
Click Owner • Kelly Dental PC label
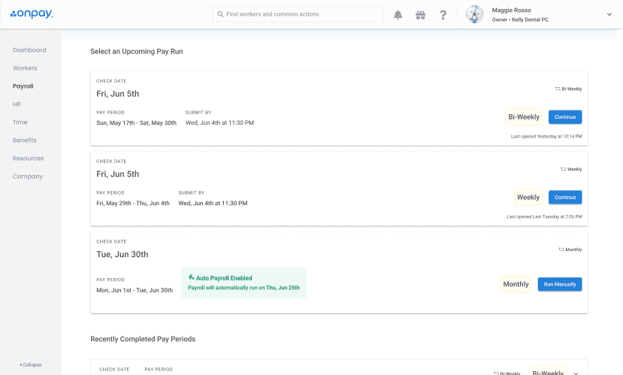coord(520,19)
